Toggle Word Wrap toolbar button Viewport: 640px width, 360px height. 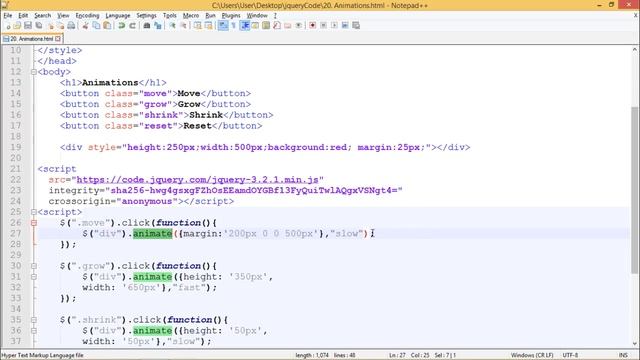tap(223, 26)
